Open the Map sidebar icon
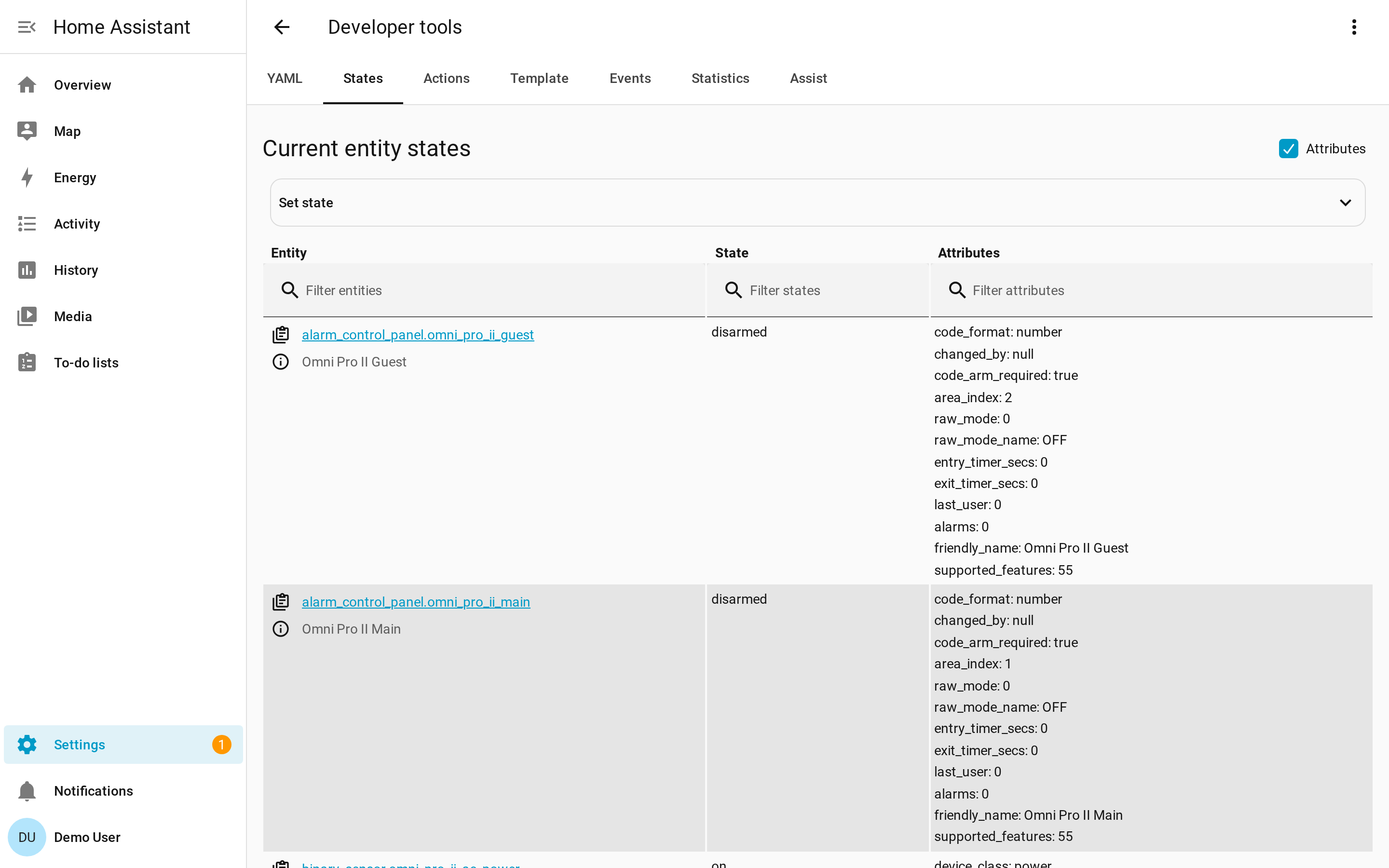This screenshot has height=868, width=1389. (x=27, y=131)
